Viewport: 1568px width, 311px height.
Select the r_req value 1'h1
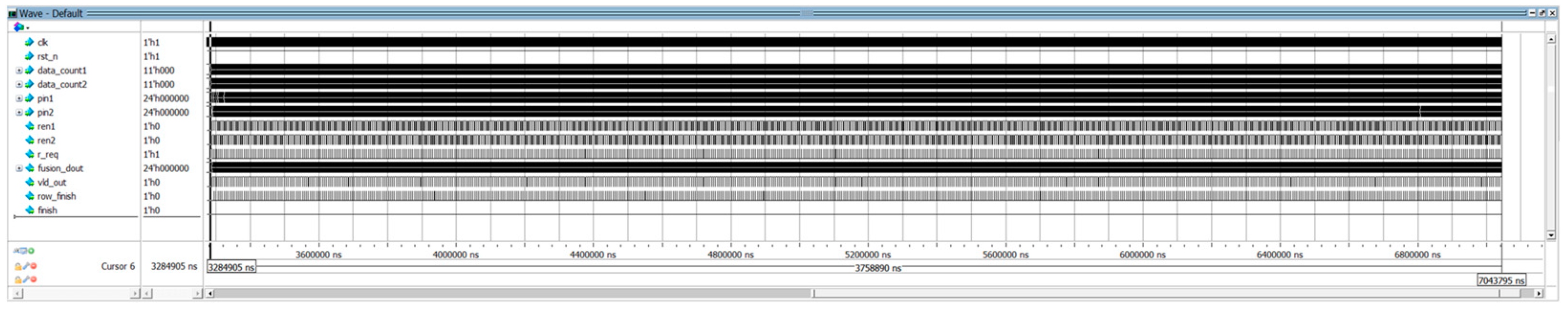(151, 154)
